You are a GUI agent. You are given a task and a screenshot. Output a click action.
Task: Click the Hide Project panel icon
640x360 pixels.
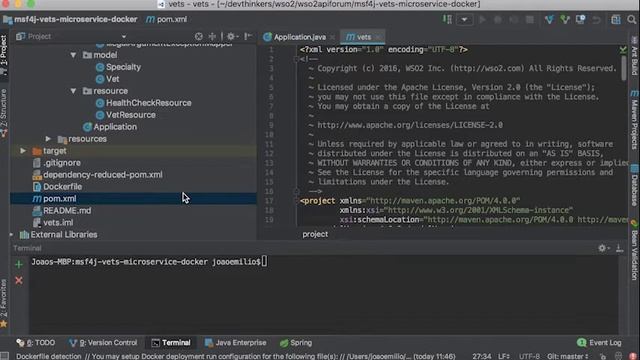248,36
